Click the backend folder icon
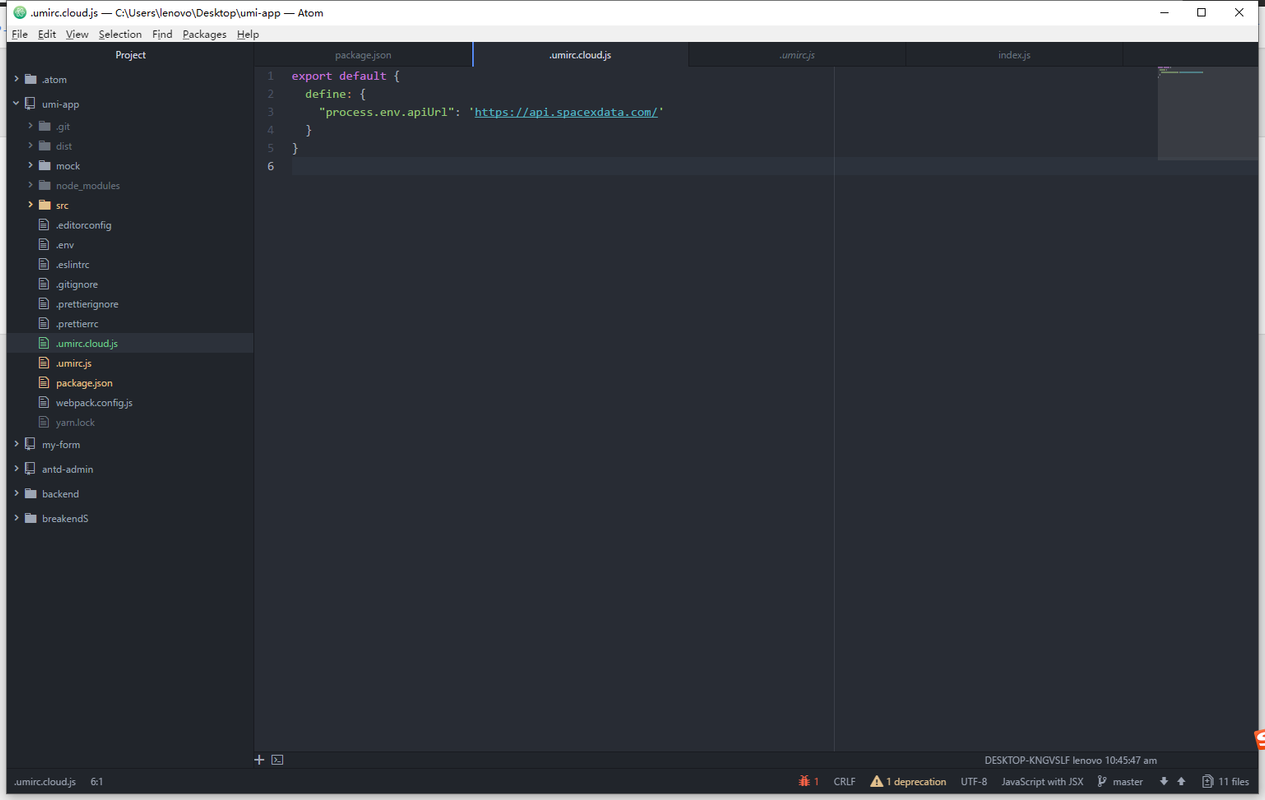This screenshot has height=800, width=1265. 31,494
